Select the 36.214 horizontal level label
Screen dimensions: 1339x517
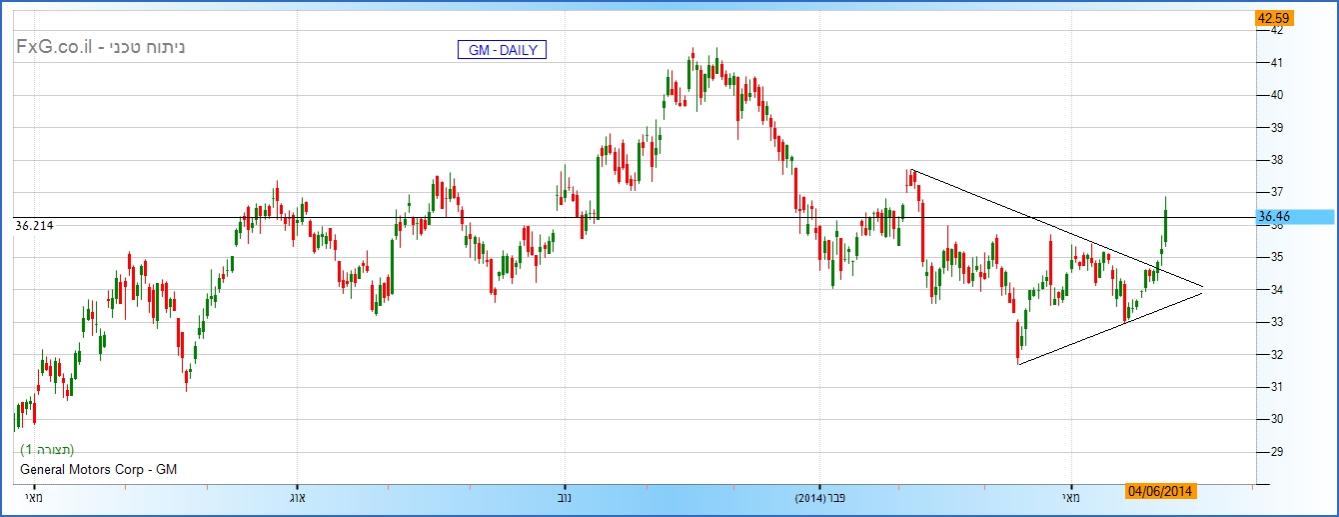[35, 226]
